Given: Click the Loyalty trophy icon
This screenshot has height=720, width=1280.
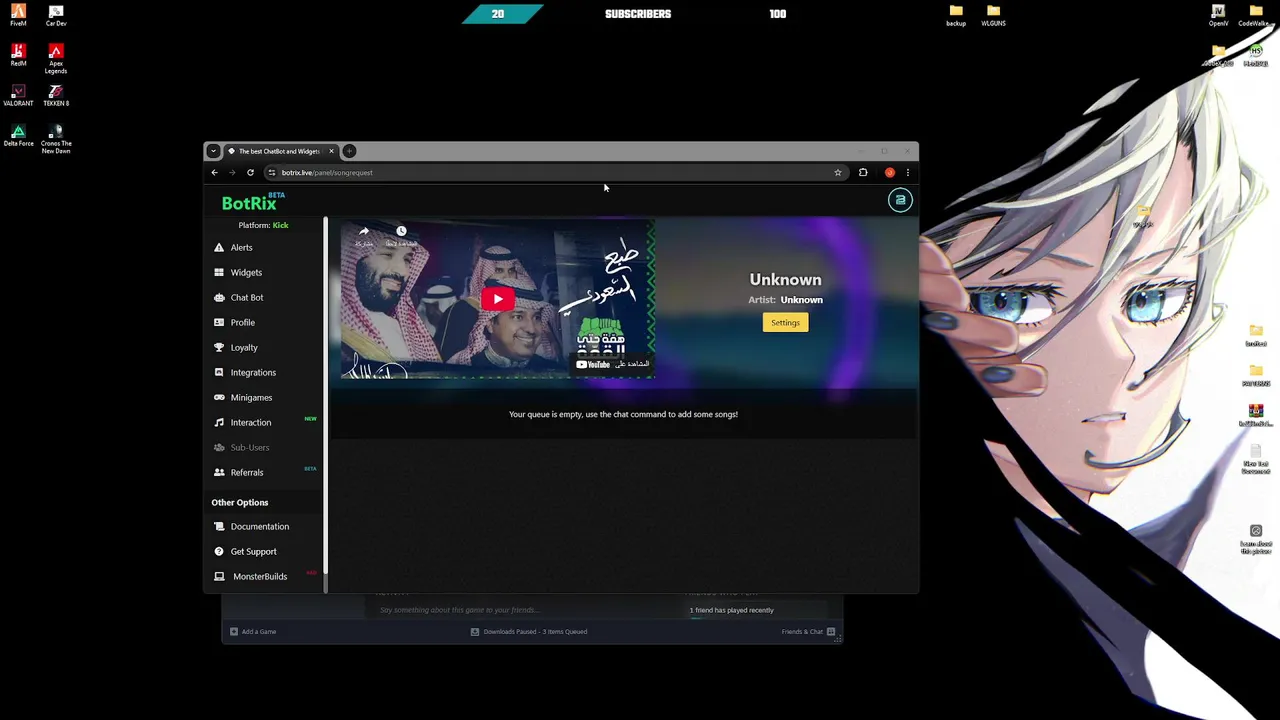Looking at the screenshot, I should point(219,347).
